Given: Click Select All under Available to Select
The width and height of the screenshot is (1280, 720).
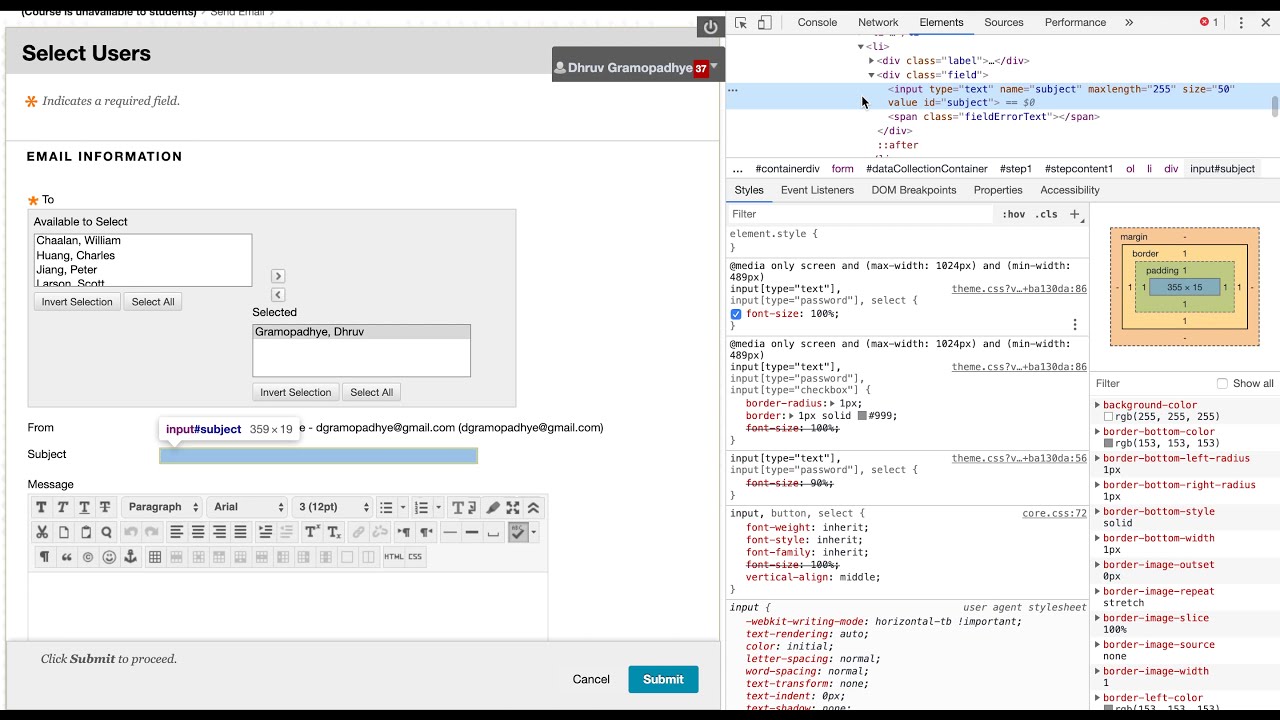Looking at the screenshot, I should [153, 302].
